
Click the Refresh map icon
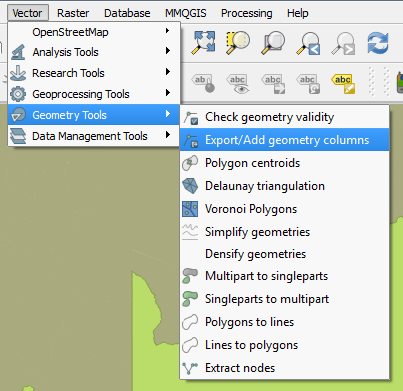click(378, 43)
